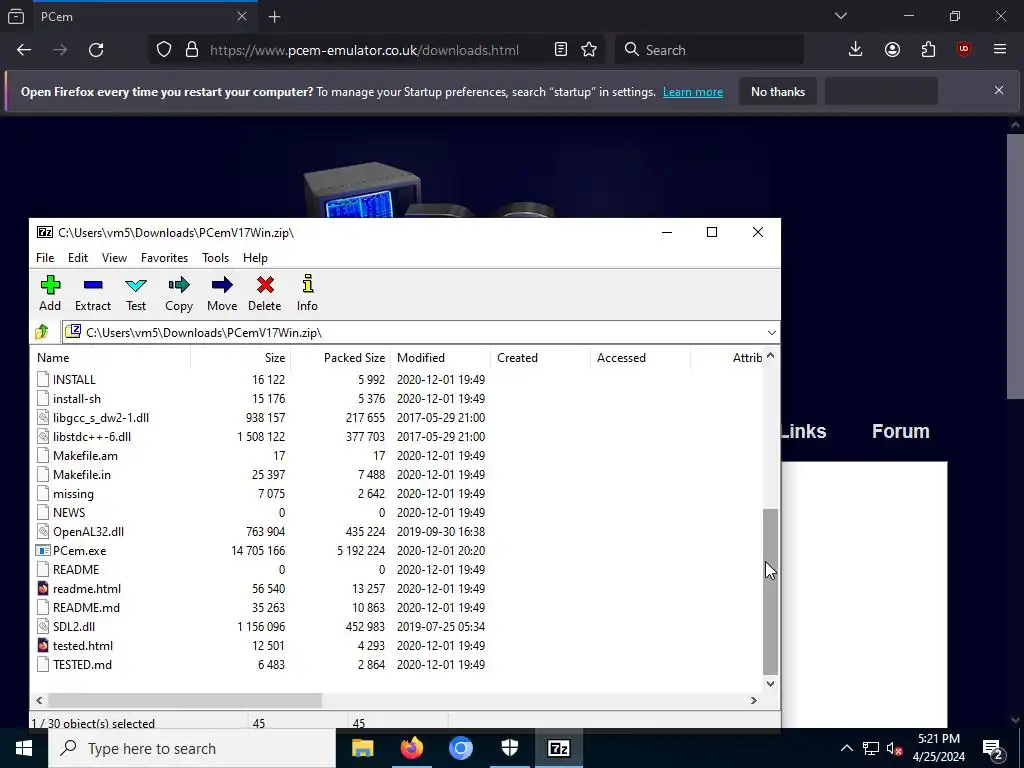Select the tested.html file icon
The image size is (1024, 768).
(43, 645)
